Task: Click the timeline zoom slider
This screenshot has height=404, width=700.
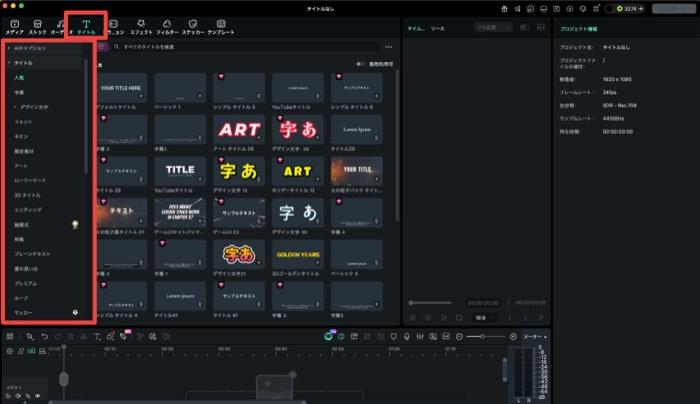Action: pos(486,336)
